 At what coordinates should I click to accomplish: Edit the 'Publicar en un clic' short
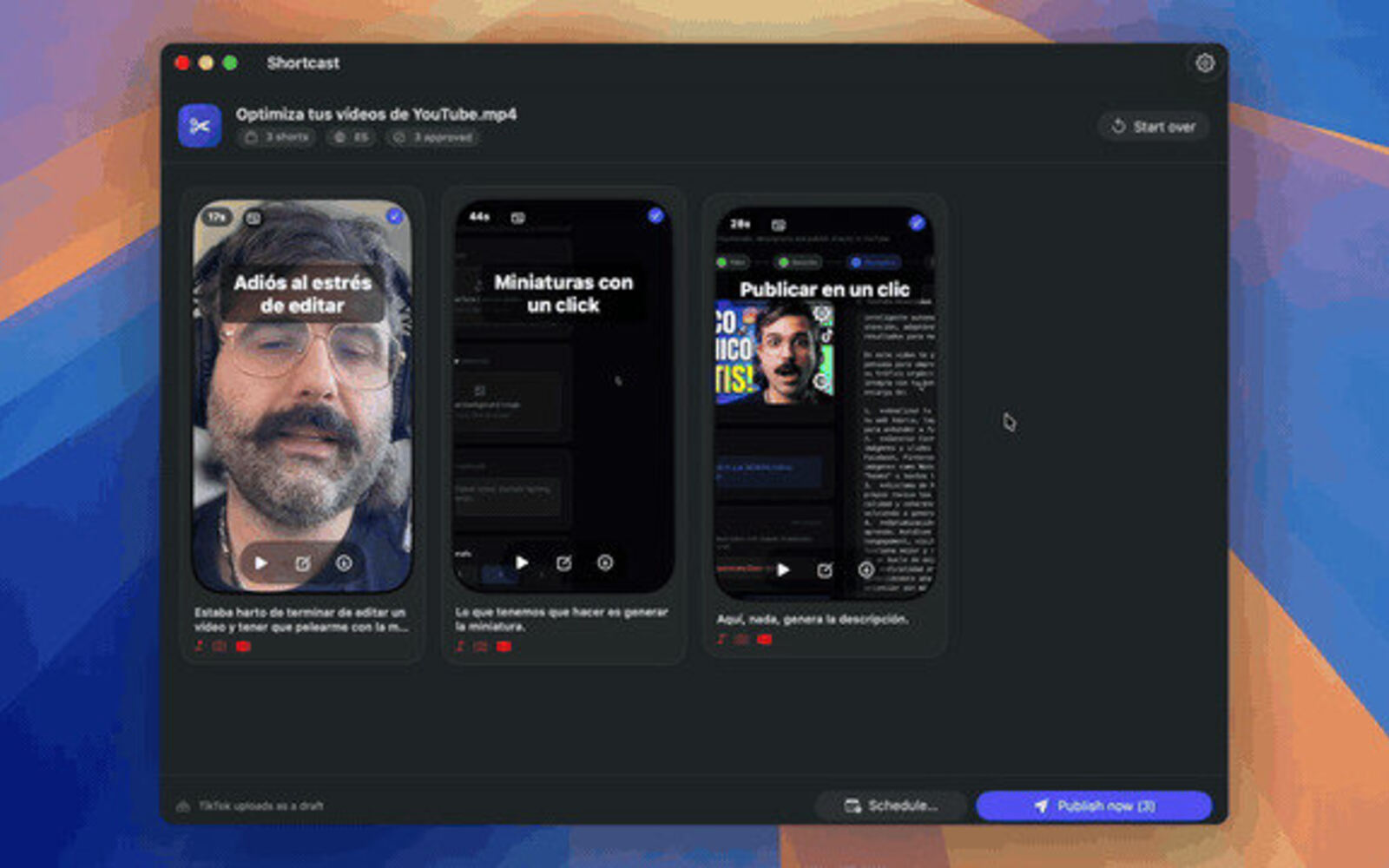pyautogui.click(x=825, y=569)
